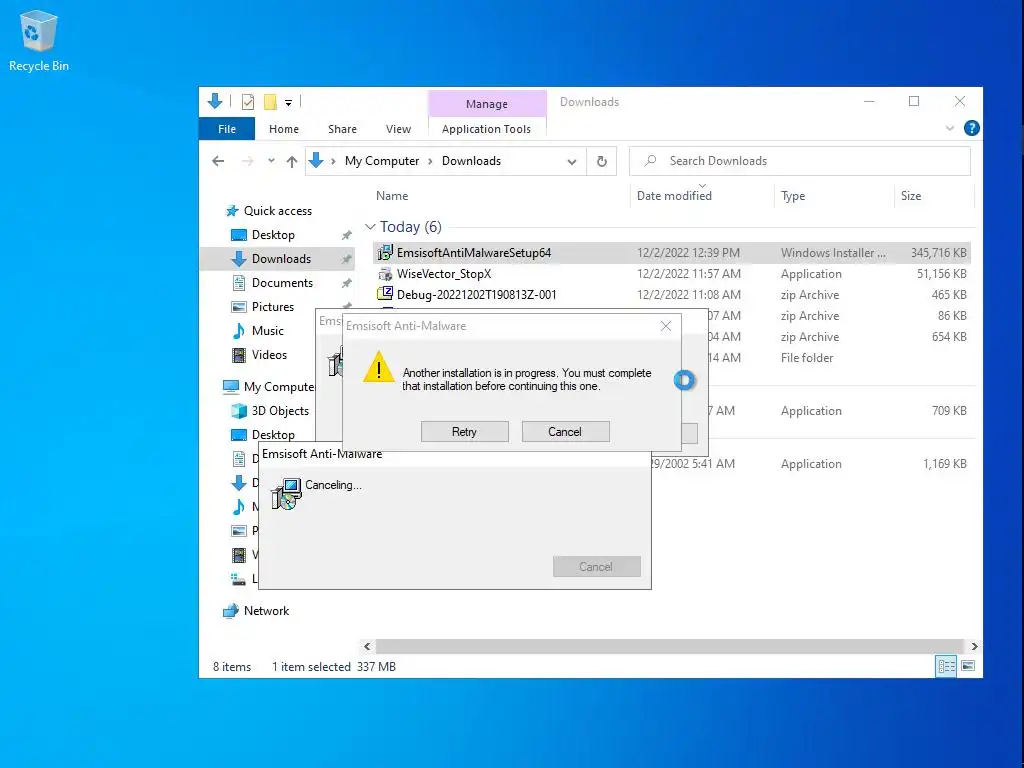Viewport: 1024px width, 768px height.
Task: Select Debug-20221202T190813Z-001 zip file
Action: coord(476,295)
